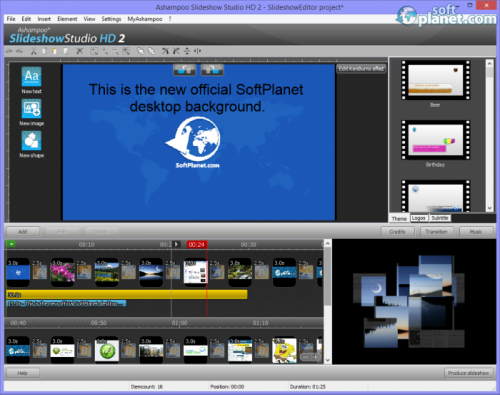Open the MyAshampoo menu
The height and width of the screenshot is (395, 500).
[145, 19]
